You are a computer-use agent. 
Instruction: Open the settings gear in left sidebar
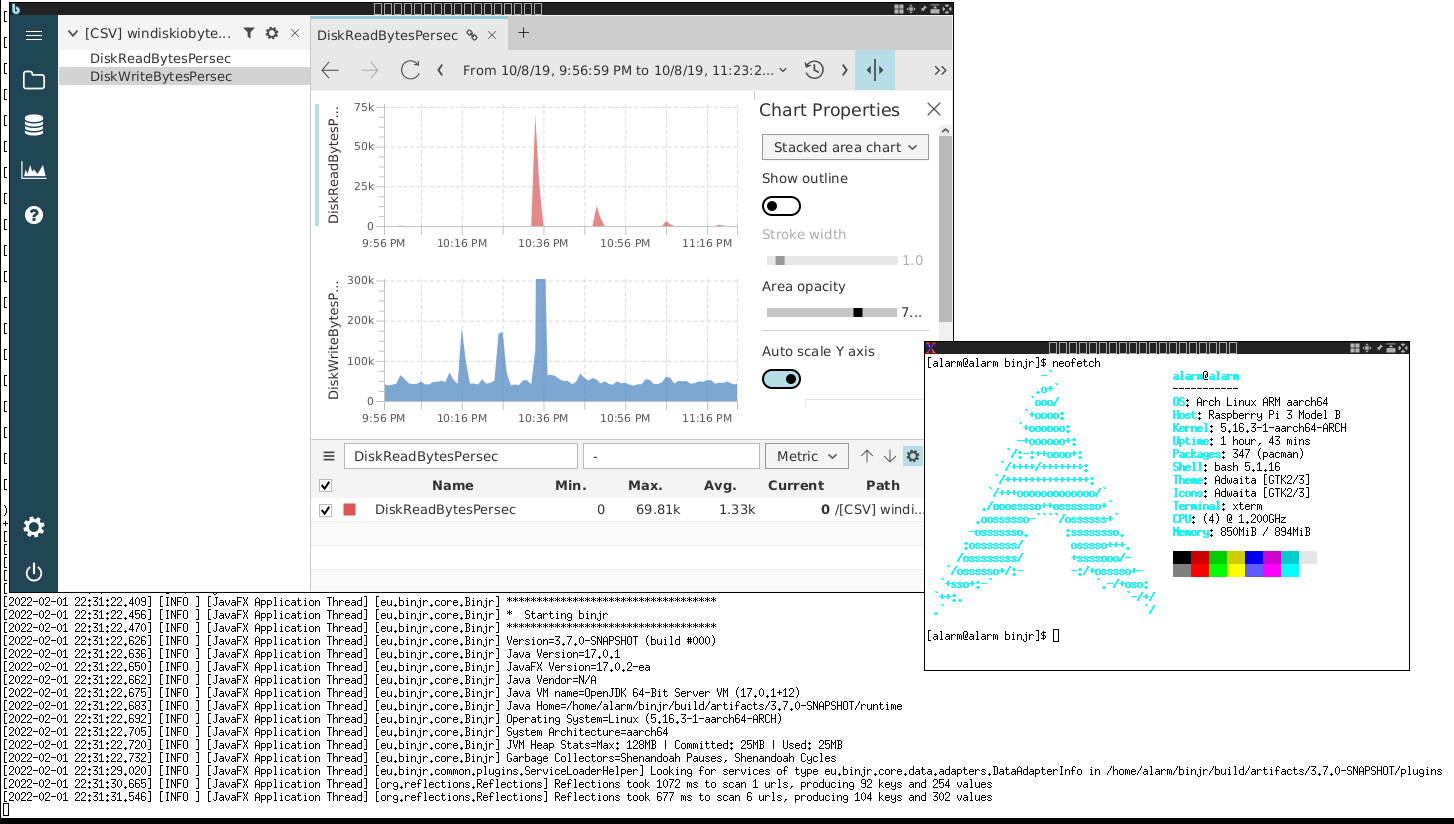click(x=34, y=527)
